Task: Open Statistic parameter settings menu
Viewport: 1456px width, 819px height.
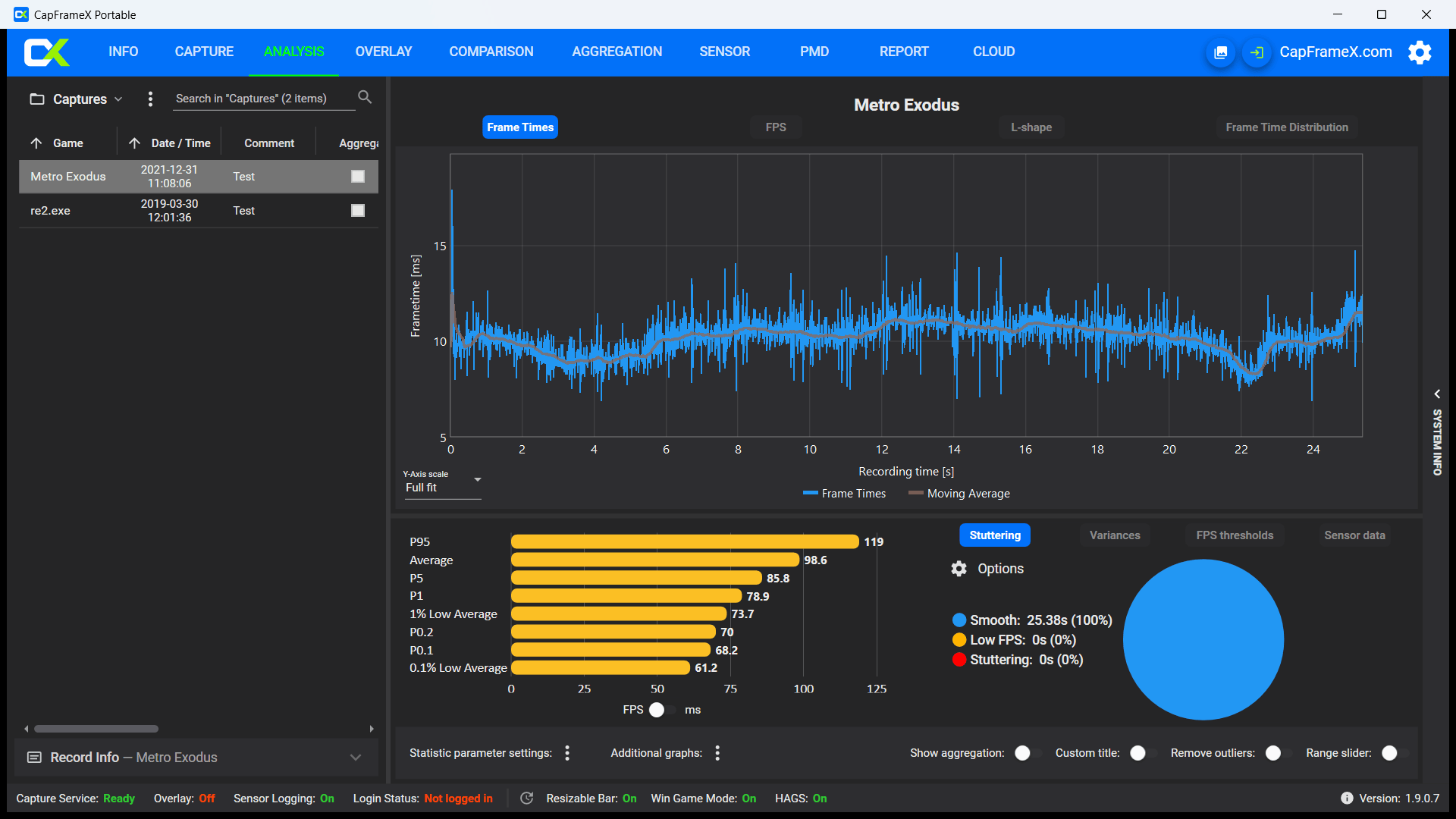Action: [567, 753]
